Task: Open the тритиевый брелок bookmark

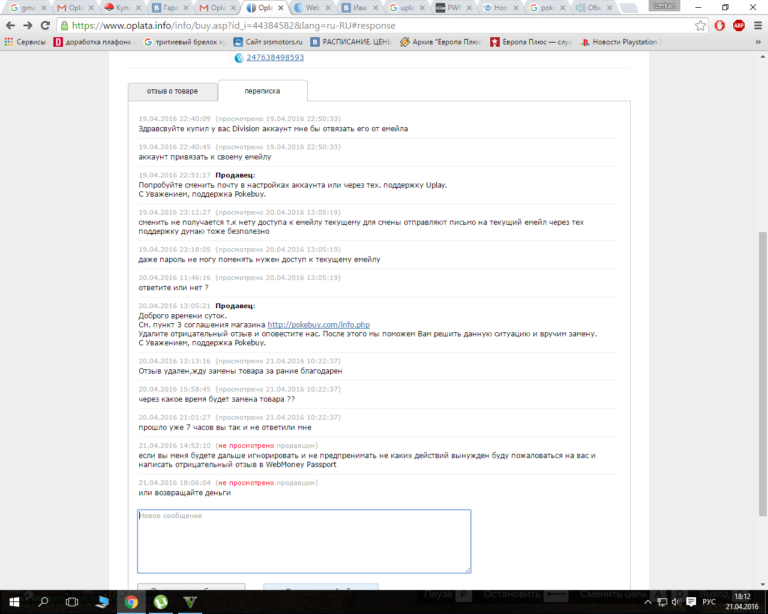Action: tap(184, 42)
